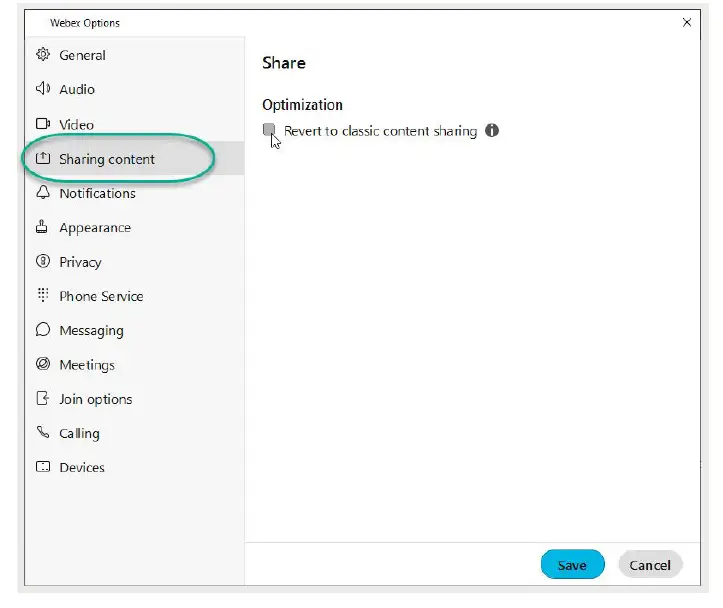Click the Revert to classic content sharing label
Screen dimensions: 723x608
[x=380, y=131]
